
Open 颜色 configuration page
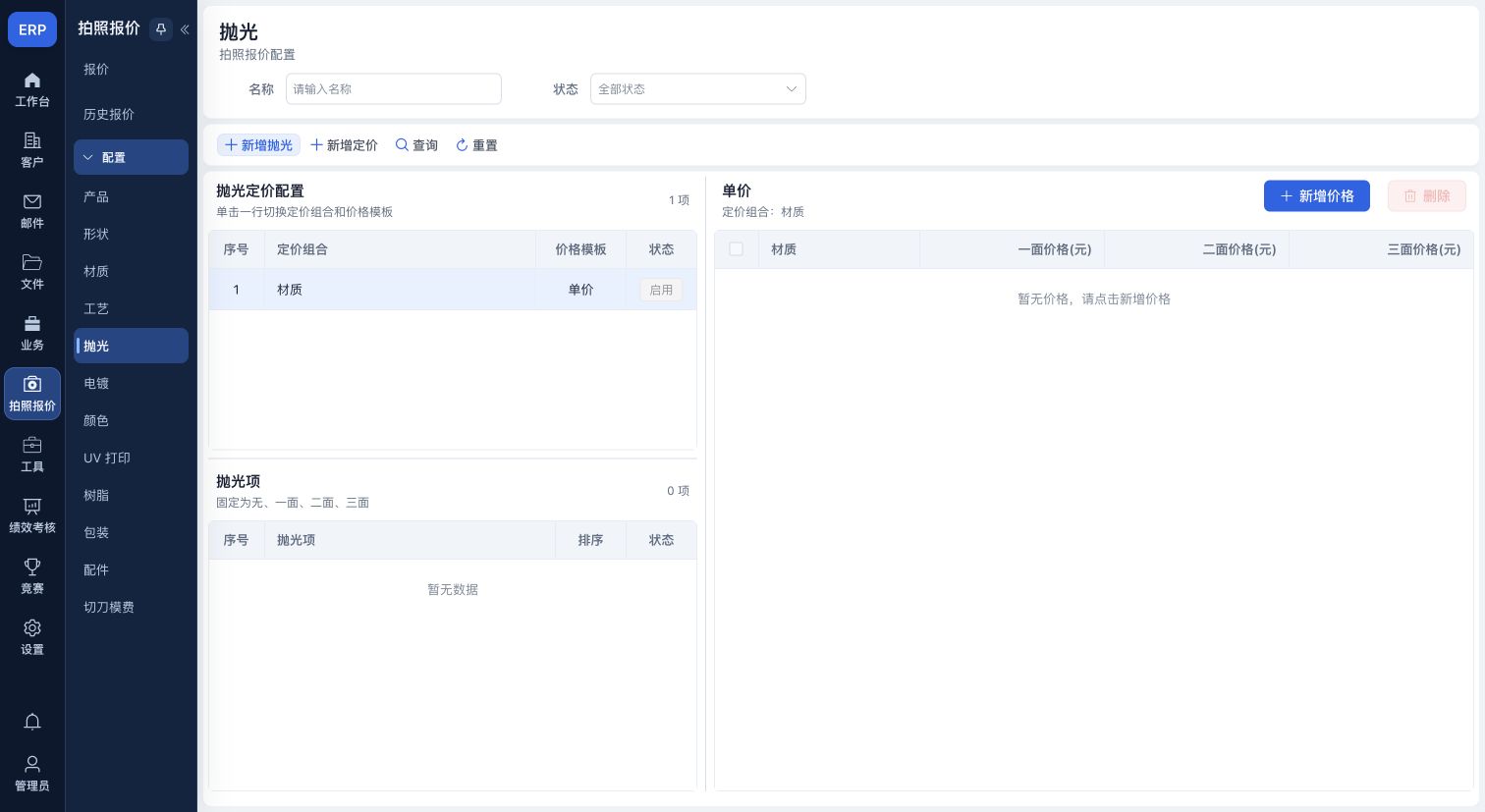(131, 420)
